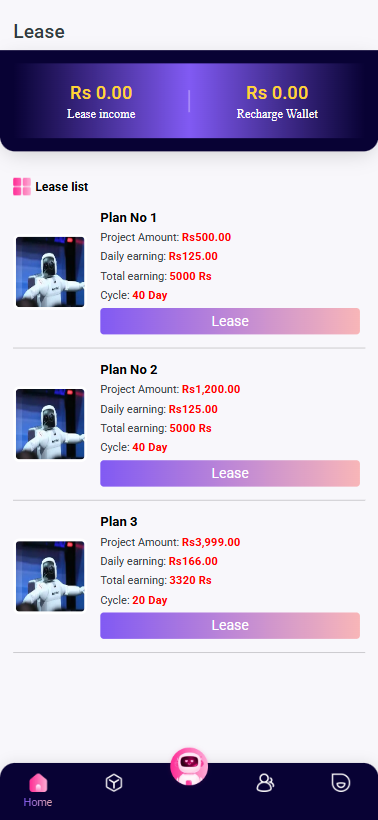Image resolution: width=378 pixels, height=820 pixels.
Task: Open Plan 3 robot thumbnail
Action: tap(50, 576)
